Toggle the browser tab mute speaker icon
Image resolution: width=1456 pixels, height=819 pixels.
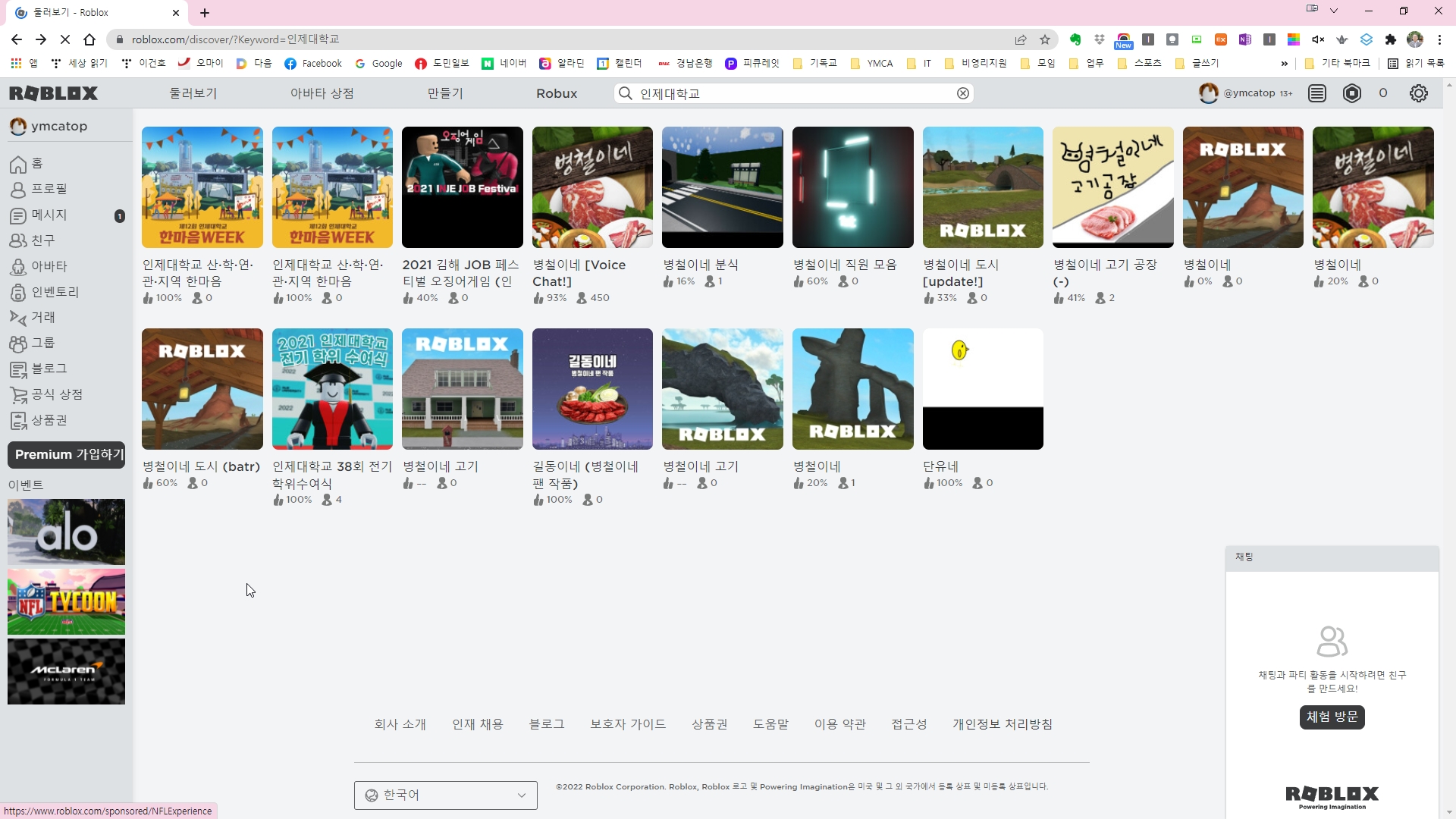(x=1318, y=39)
